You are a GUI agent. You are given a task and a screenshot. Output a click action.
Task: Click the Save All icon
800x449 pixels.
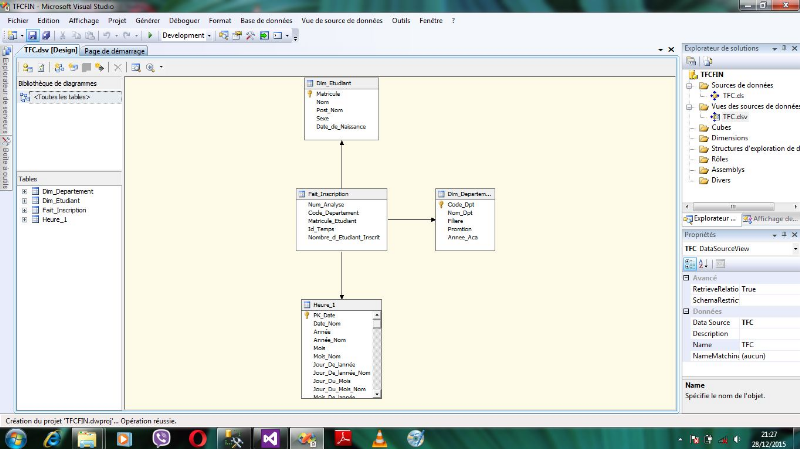[46, 35]
